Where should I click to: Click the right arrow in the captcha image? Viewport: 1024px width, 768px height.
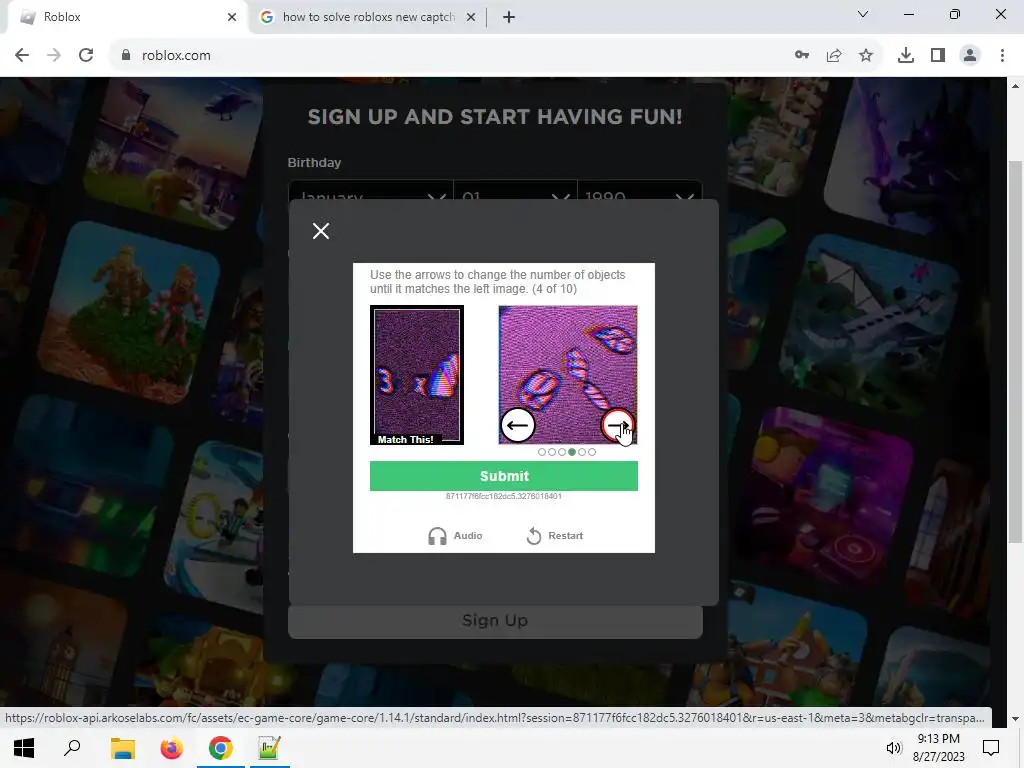click(617, 426)
